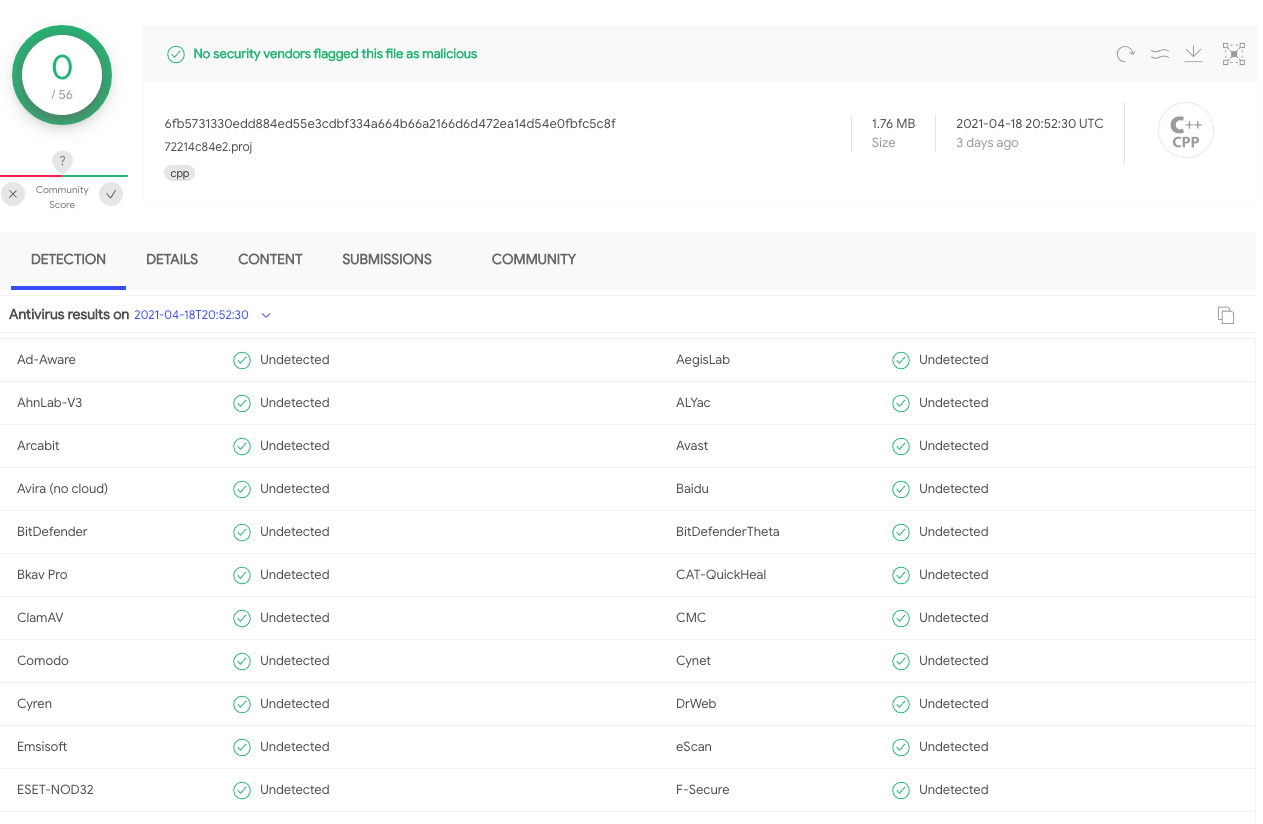Click the Arcabit vendor name

(x=38, y=446)
